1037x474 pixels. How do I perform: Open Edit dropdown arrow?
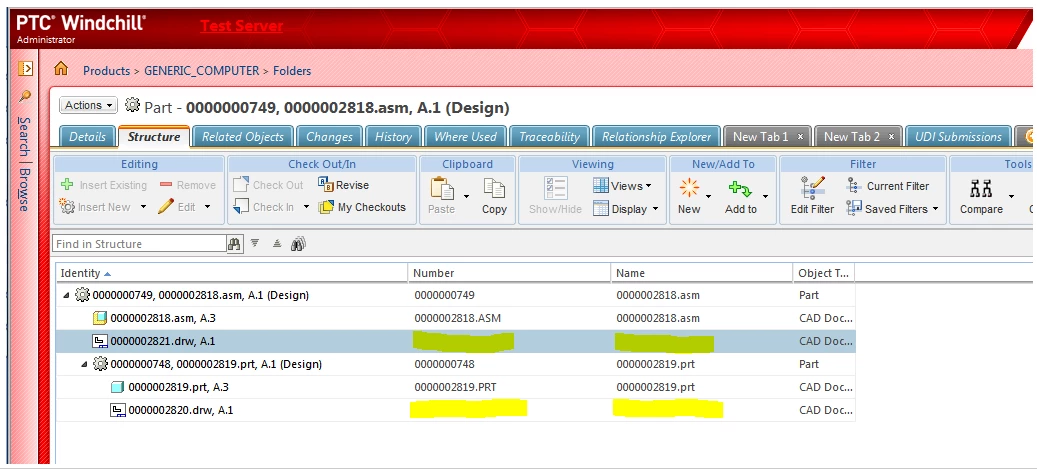click(207, 207)
